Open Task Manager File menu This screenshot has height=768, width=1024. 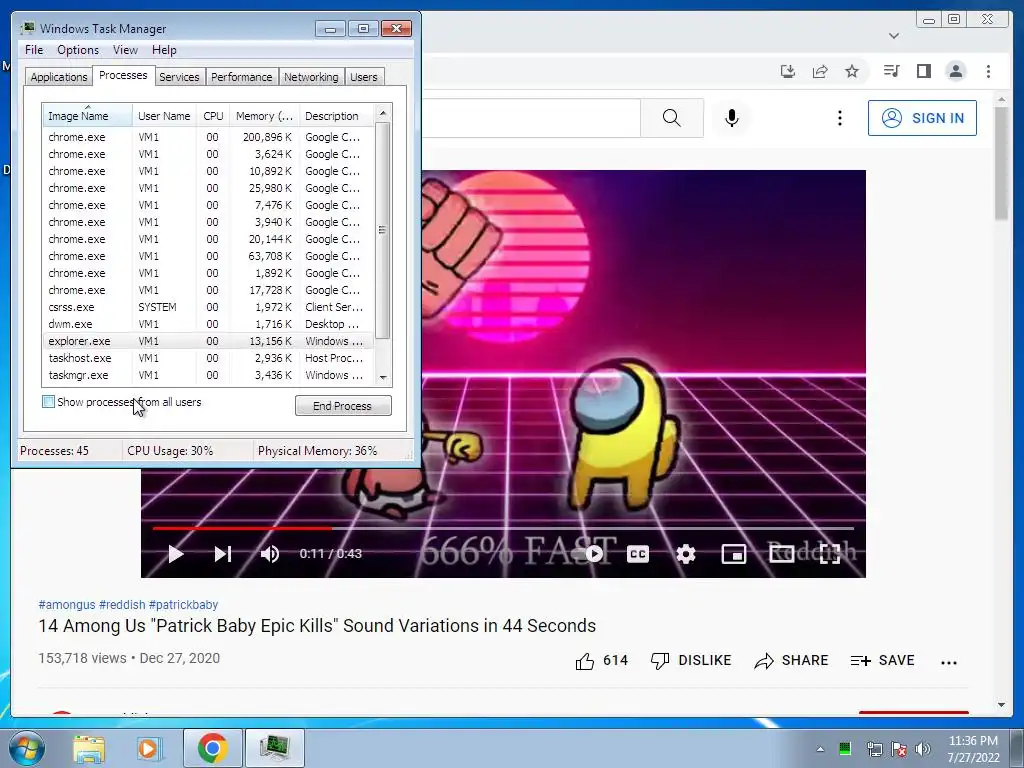(34, 50)
